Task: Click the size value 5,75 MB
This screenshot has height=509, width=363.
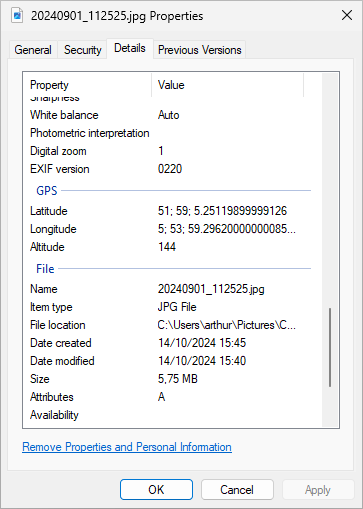Action: click(178, 379)
